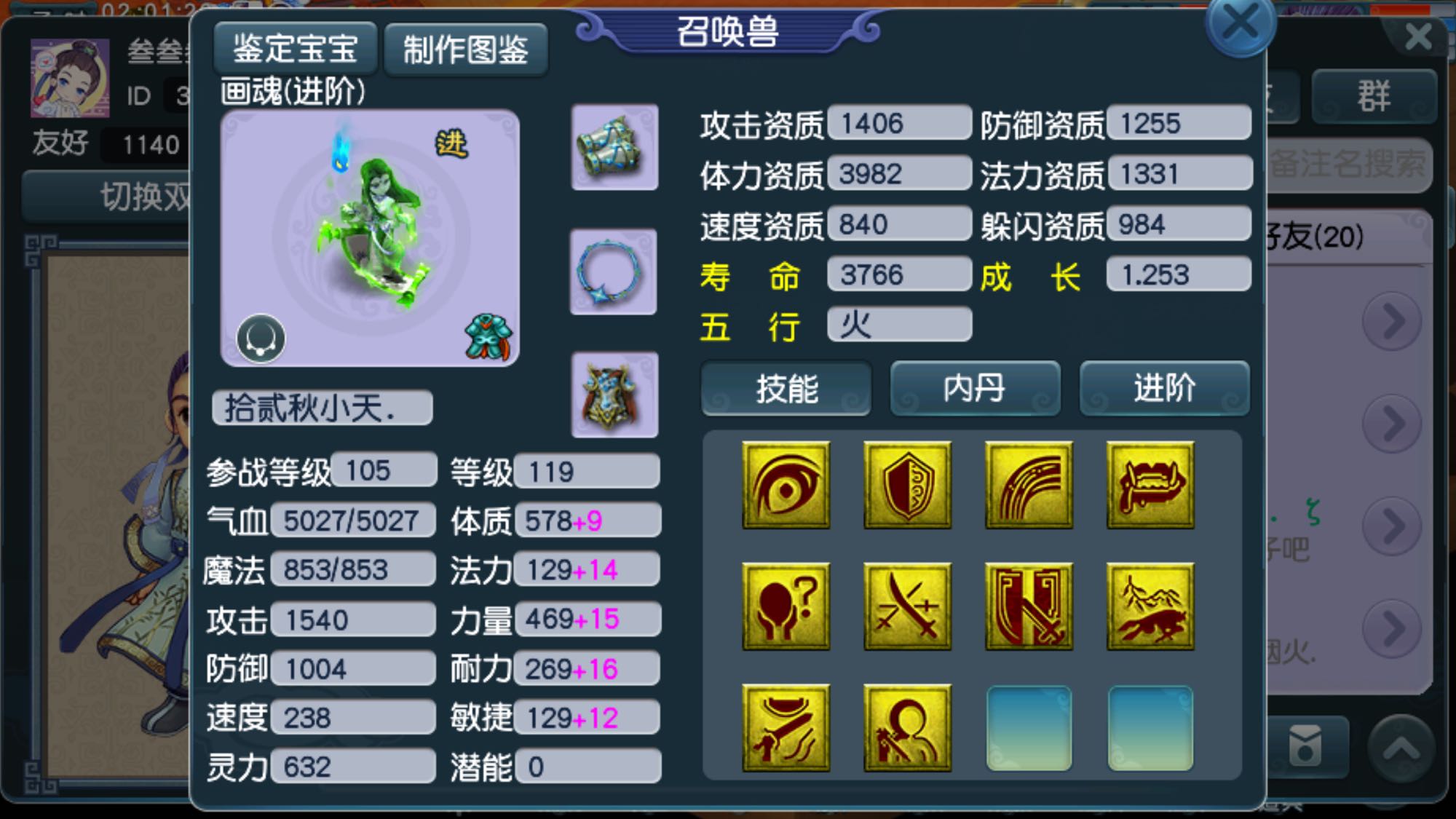
Task: Open the collar ring equipment slot
Action: point(613,272)
